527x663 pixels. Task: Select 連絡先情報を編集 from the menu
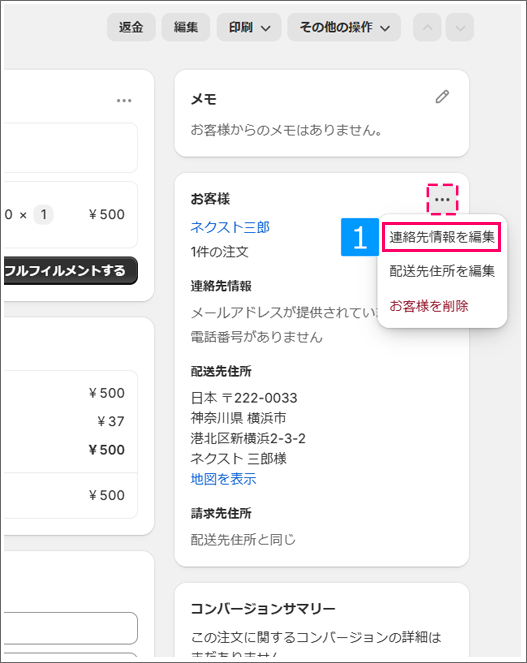(x=442, y=237)
